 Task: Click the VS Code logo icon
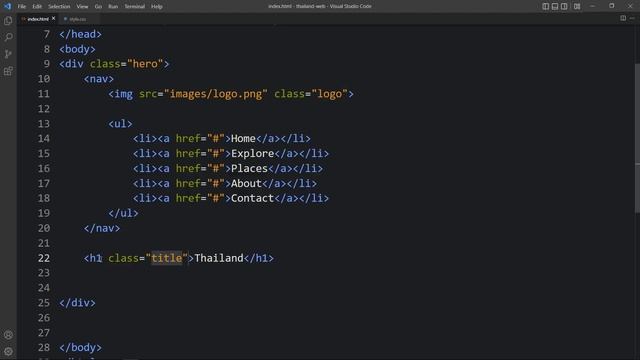tap(8, 6)
